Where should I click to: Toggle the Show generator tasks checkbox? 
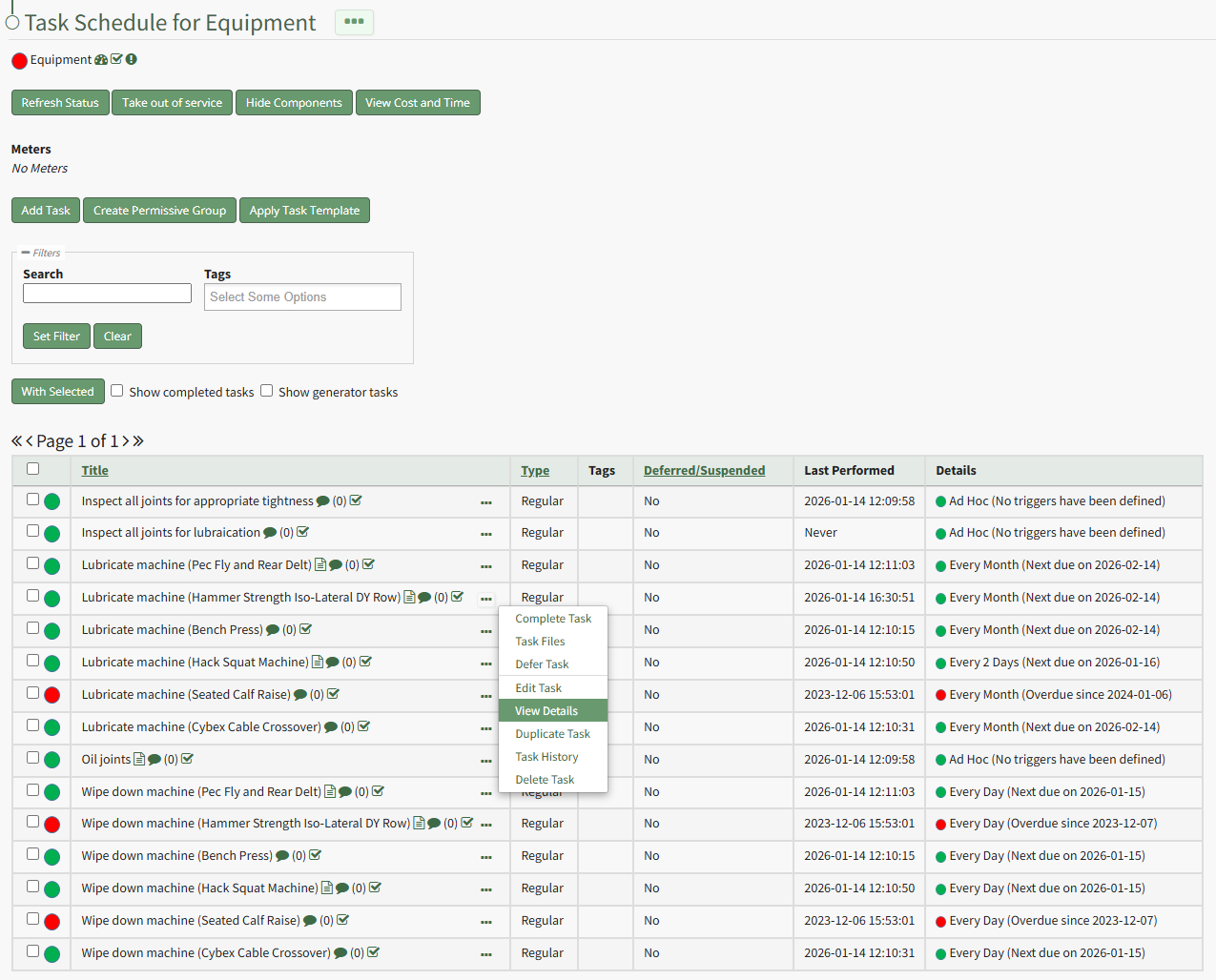point(267,391)
